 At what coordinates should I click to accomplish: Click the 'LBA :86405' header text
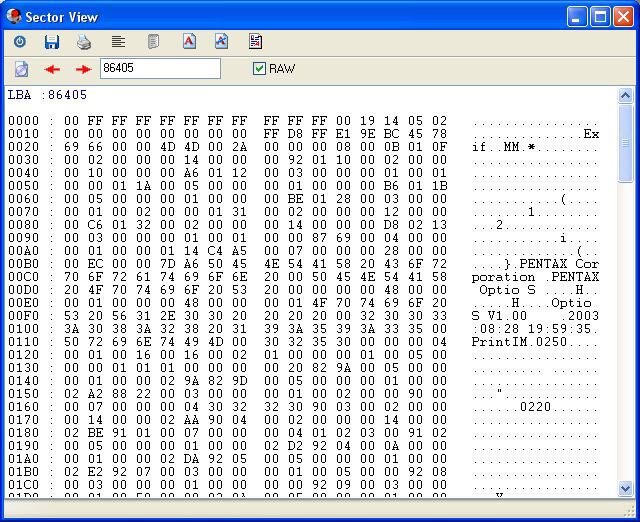click(47, 95)
